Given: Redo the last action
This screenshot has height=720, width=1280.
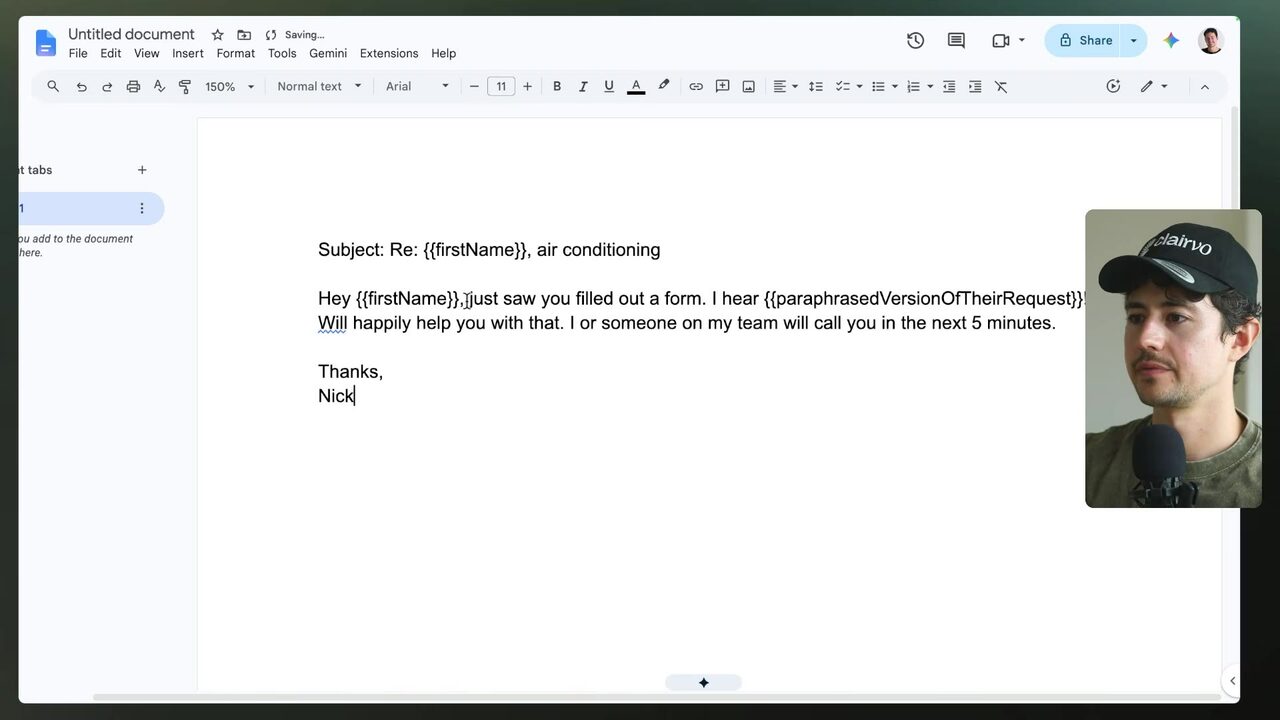Looking at the screenshot, I should [x=107, y=87].
